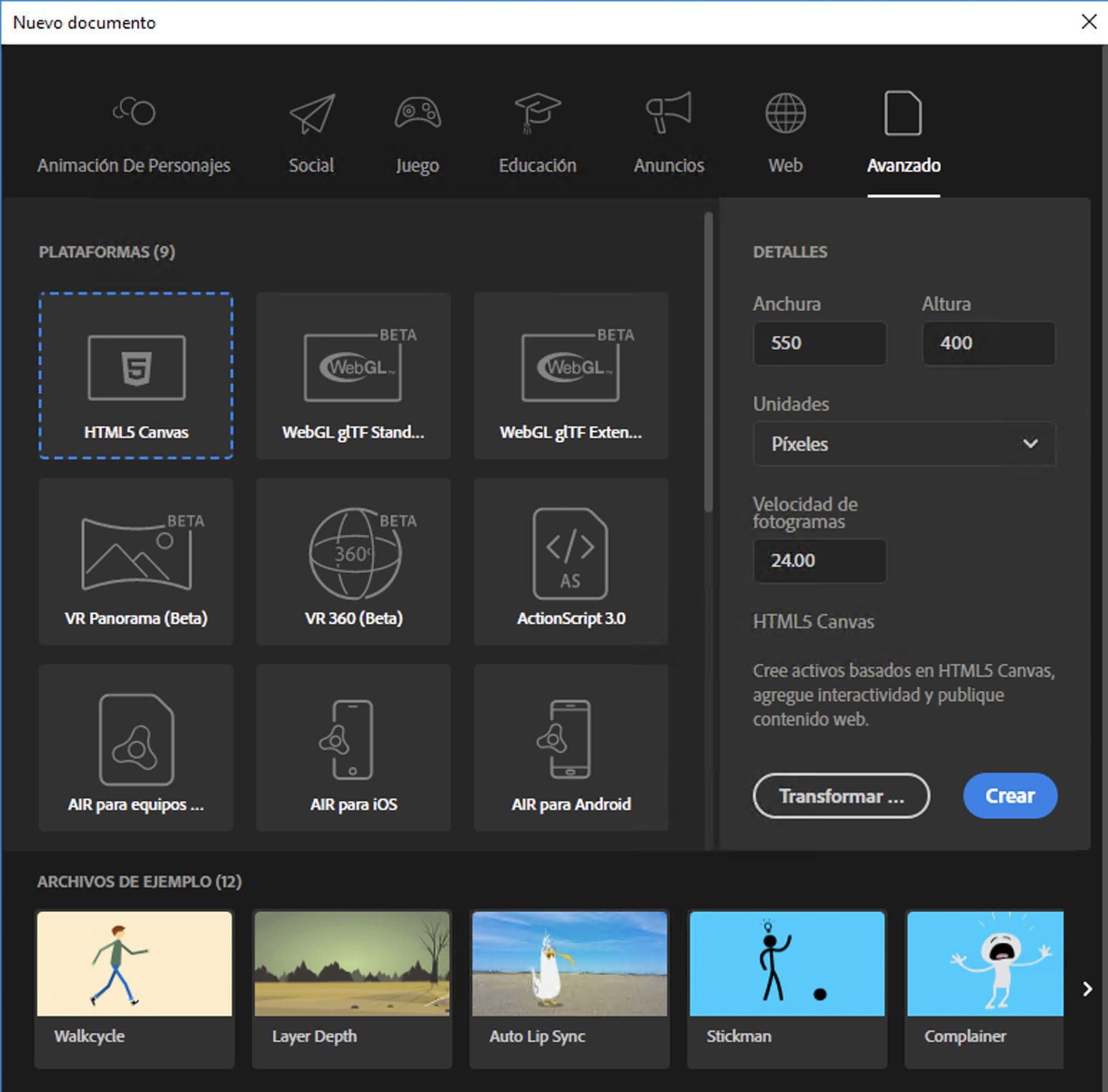Select the AIR para equipos icon
Screen dimensions: 1108x1092
tap(136, 739)
